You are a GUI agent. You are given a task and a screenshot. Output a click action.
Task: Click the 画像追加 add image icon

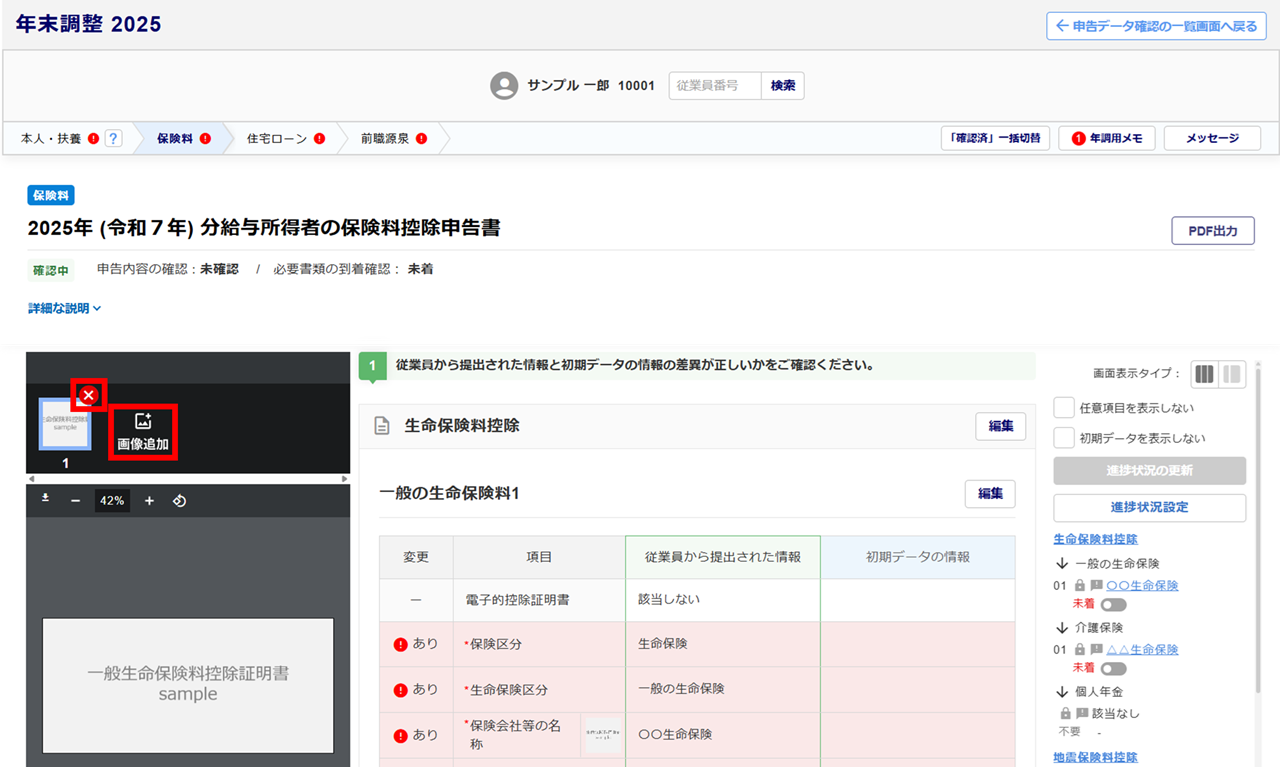coord(142,432)
